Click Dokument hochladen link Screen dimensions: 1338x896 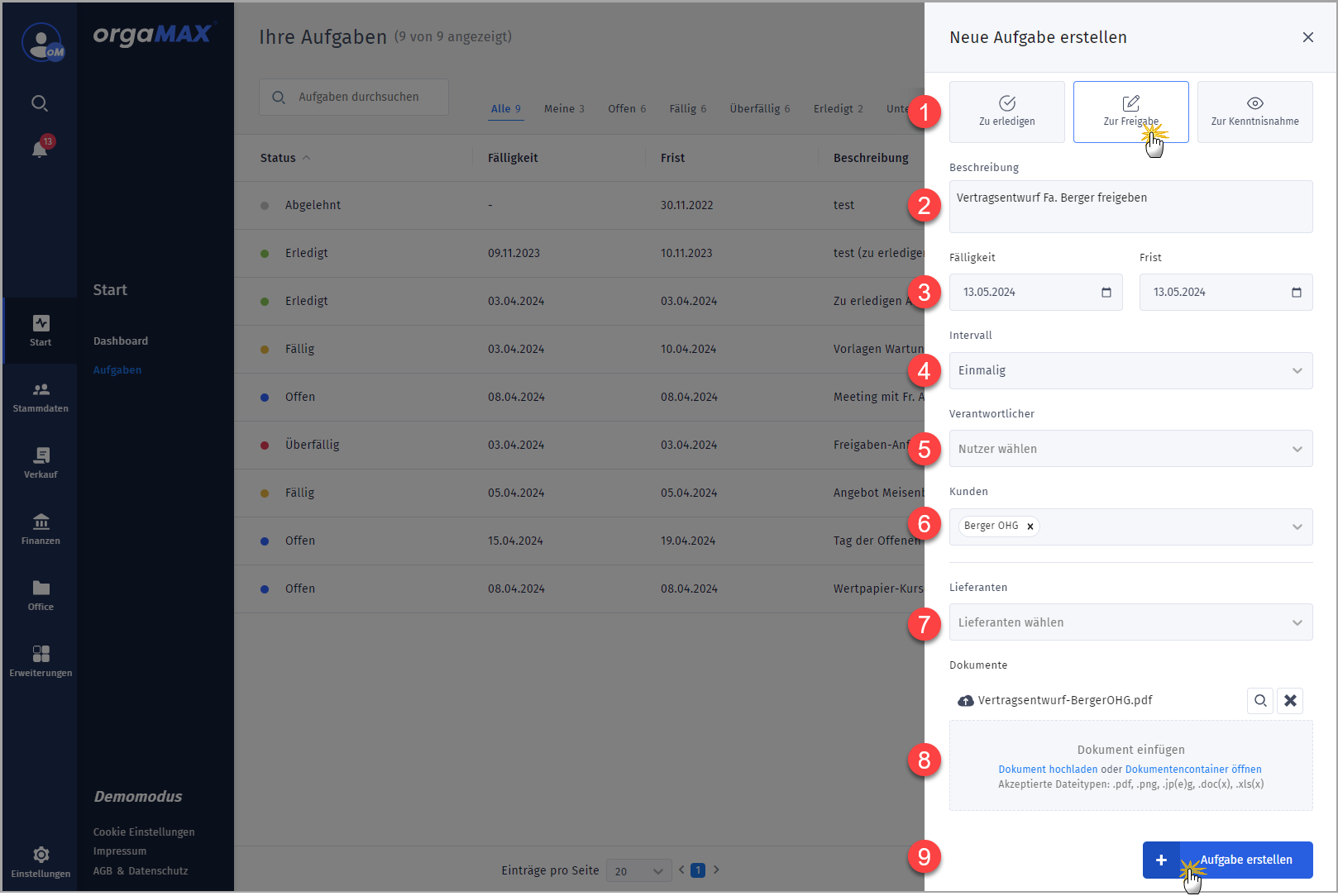tap(1048, 769)
